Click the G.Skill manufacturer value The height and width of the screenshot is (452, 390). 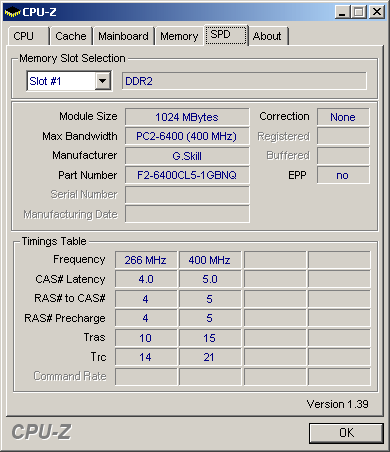click(187, 156)
